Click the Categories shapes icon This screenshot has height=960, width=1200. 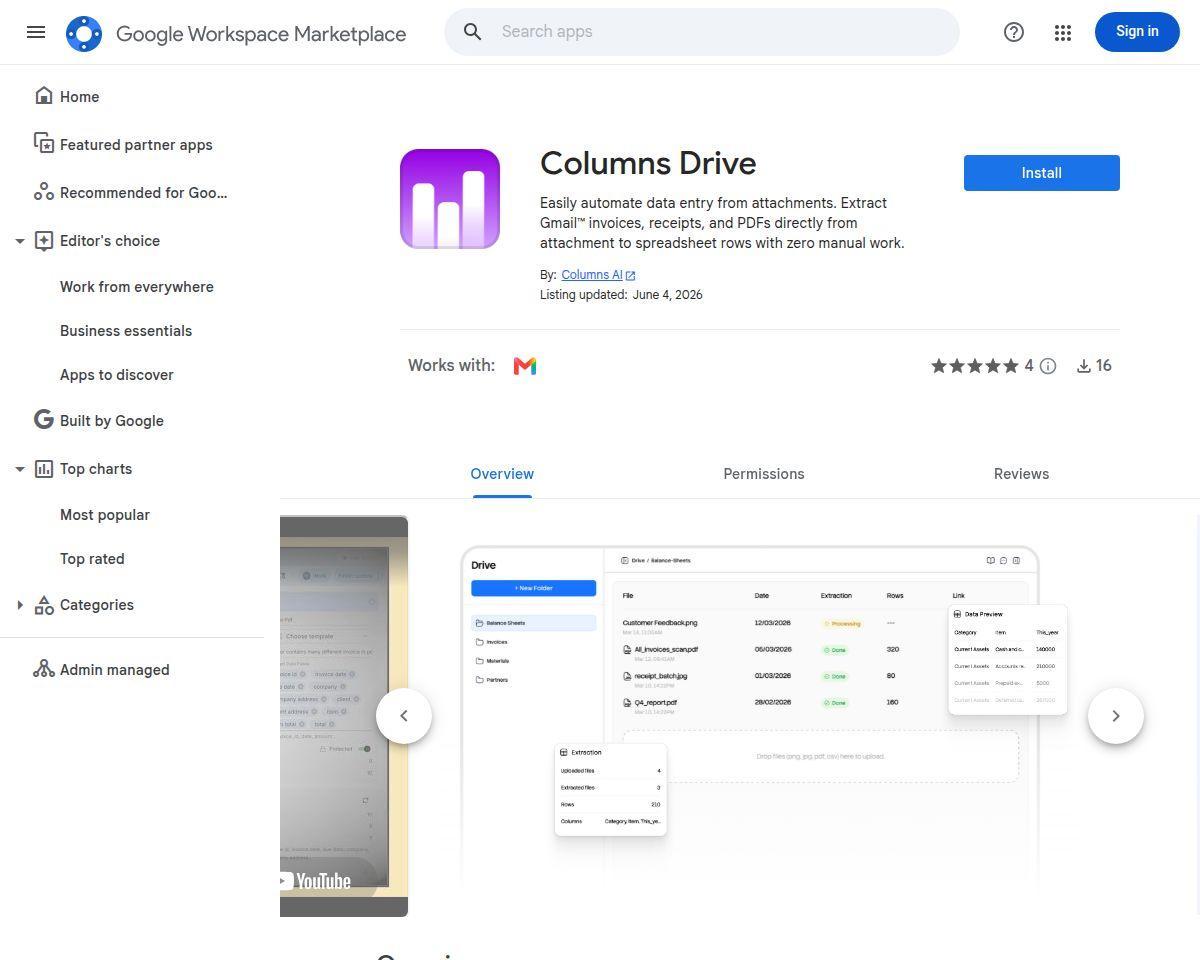tap(44, 604)
